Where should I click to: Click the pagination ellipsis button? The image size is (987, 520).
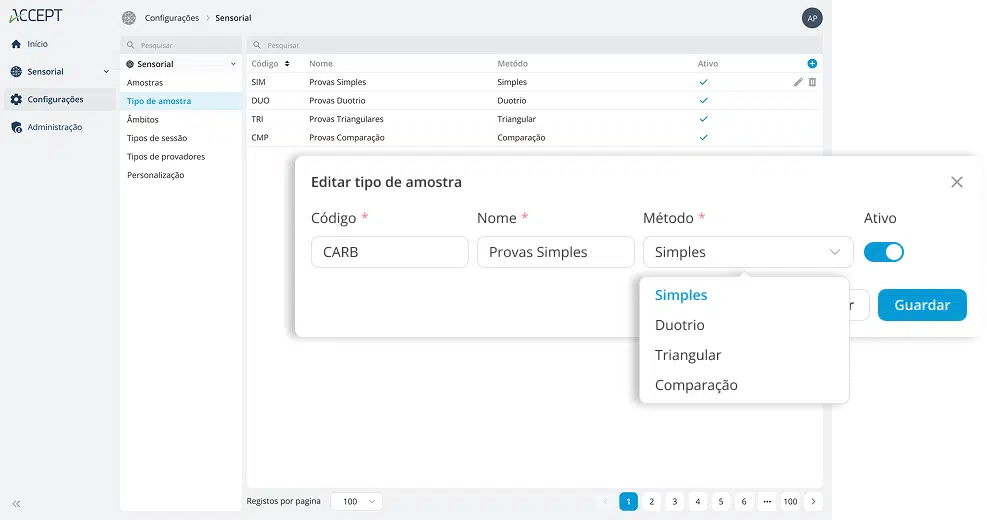[767, 502]
